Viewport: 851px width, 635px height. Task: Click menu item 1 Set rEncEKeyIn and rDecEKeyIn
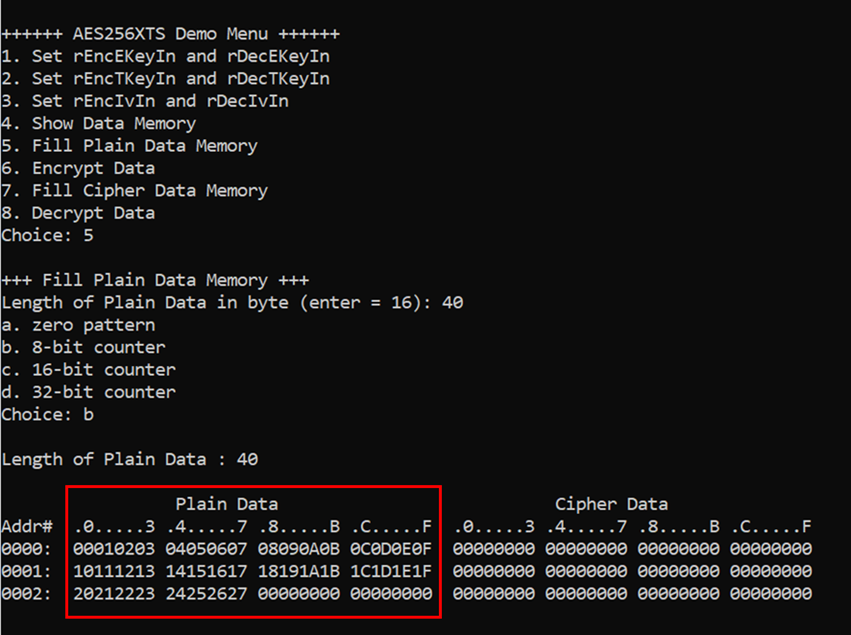pos(166,56)
